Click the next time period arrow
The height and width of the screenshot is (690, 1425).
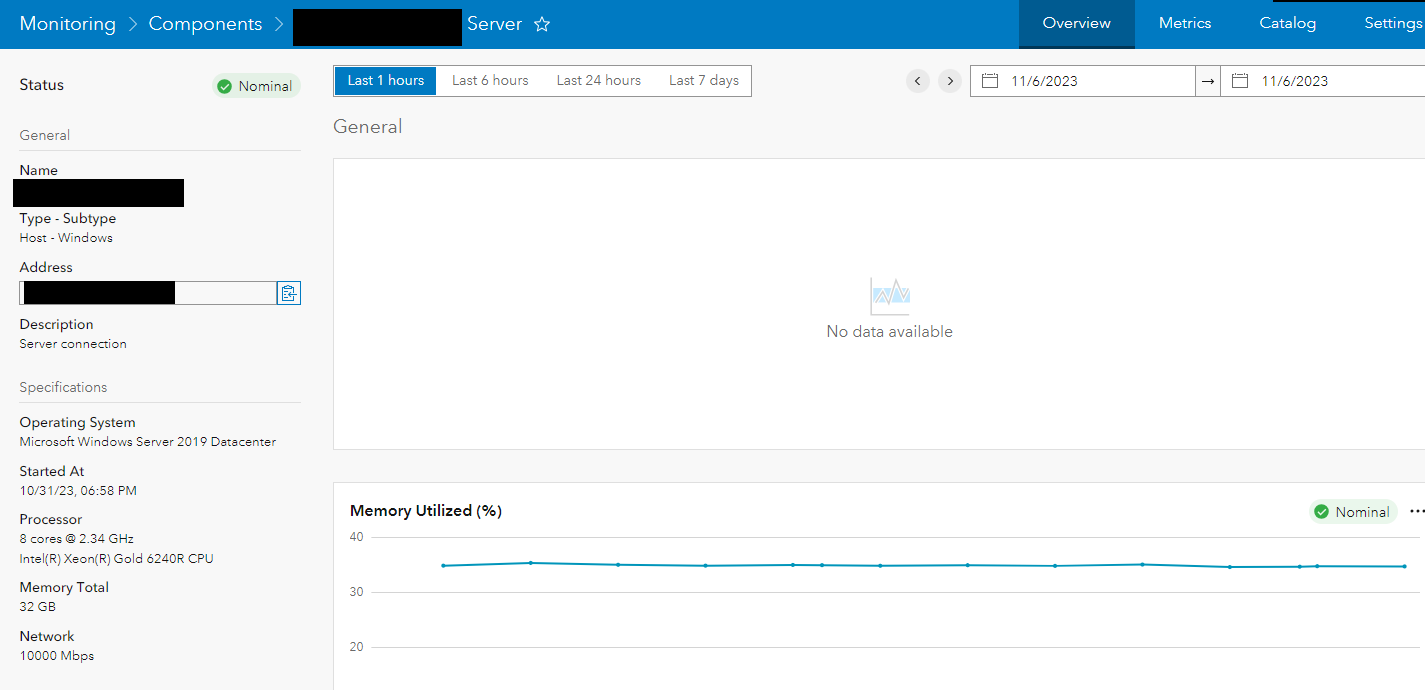(949, 81)
